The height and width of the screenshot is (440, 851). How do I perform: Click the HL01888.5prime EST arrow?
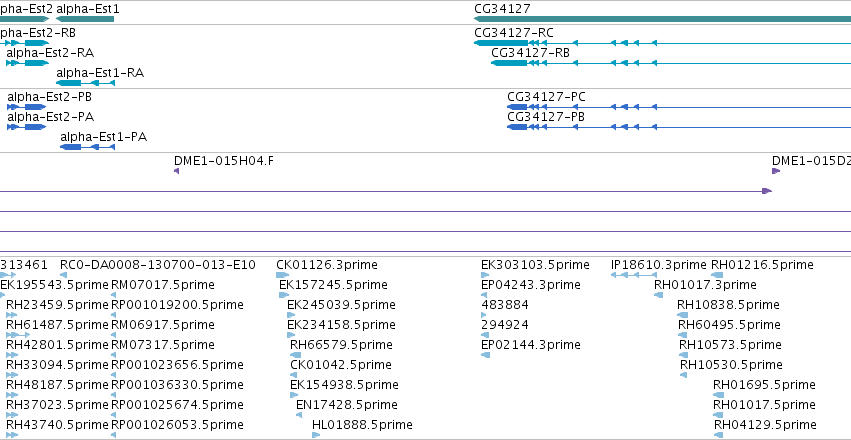[x=316, y=435]
